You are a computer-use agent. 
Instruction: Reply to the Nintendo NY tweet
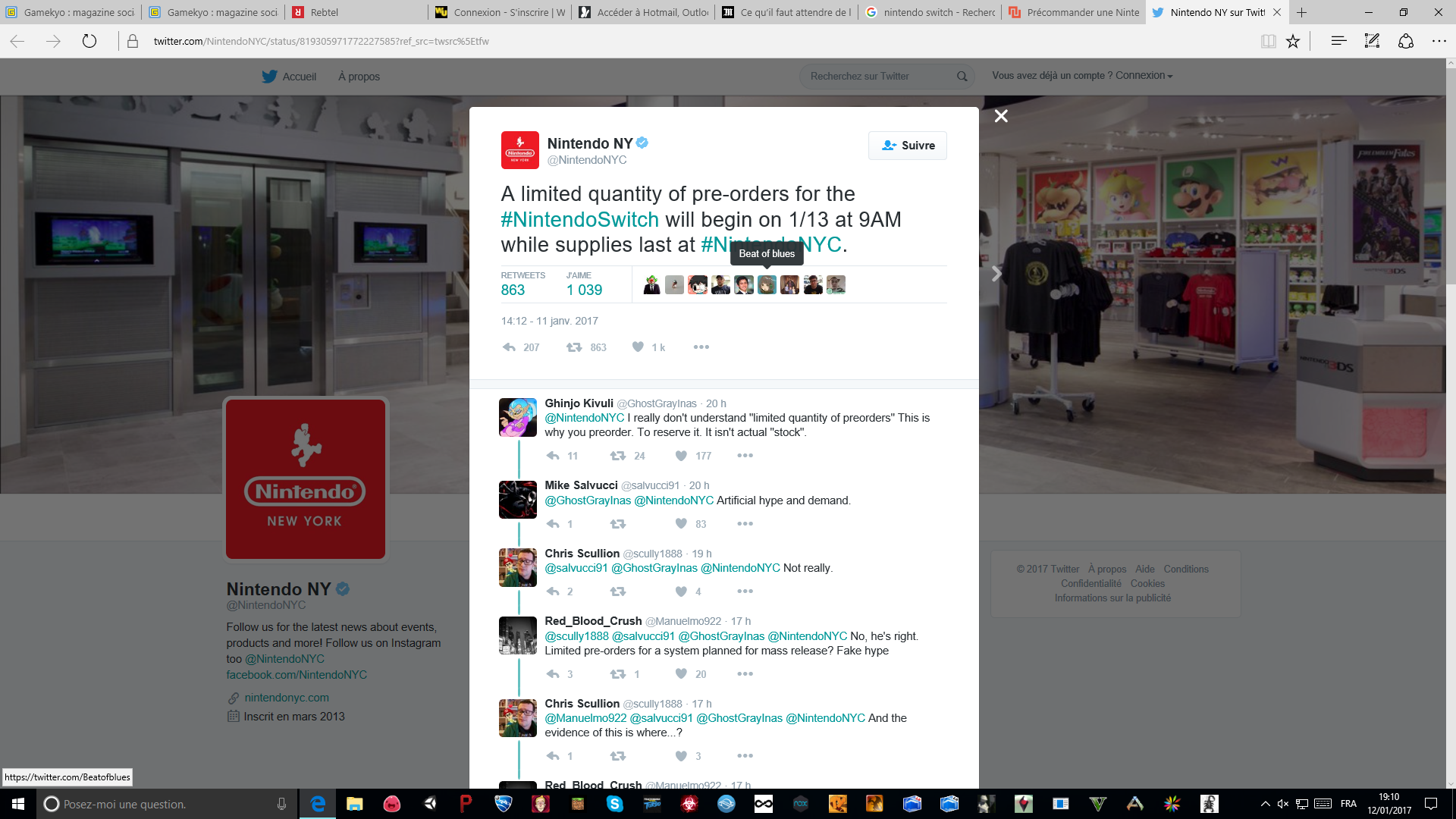510,347
